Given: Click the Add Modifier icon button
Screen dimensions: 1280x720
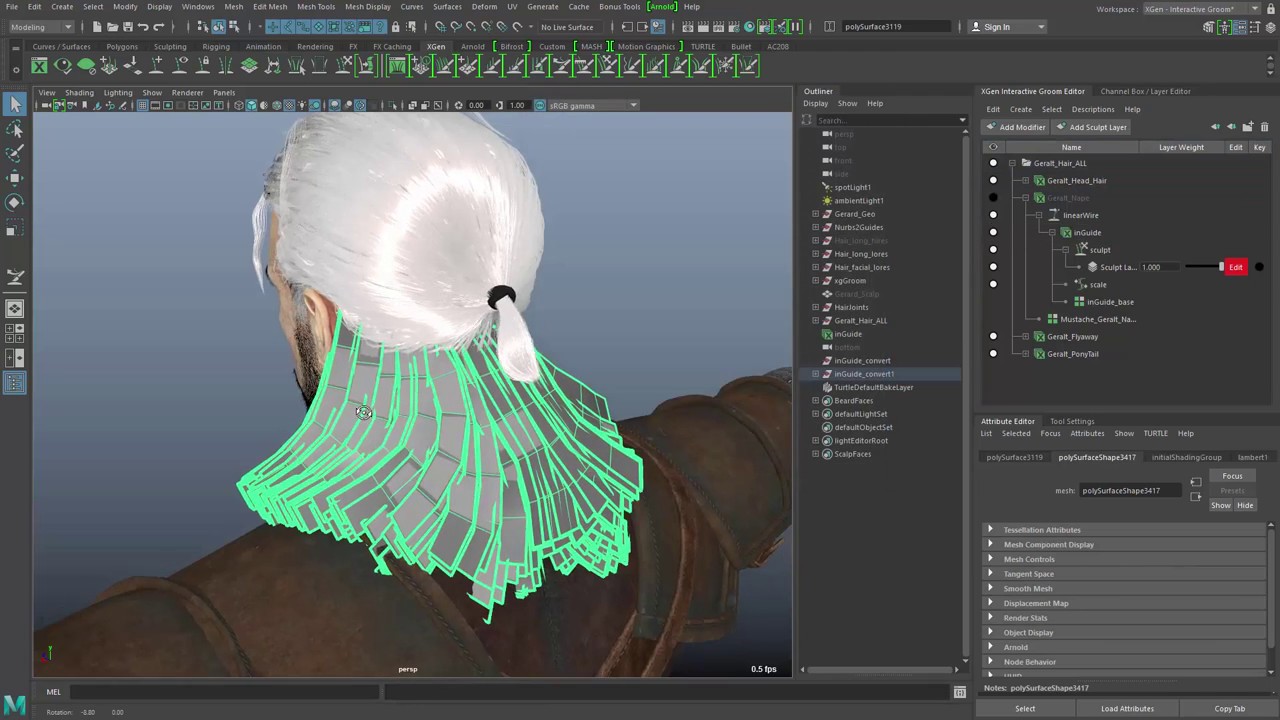Looking at the screenshot, I should pos(1016,127).
